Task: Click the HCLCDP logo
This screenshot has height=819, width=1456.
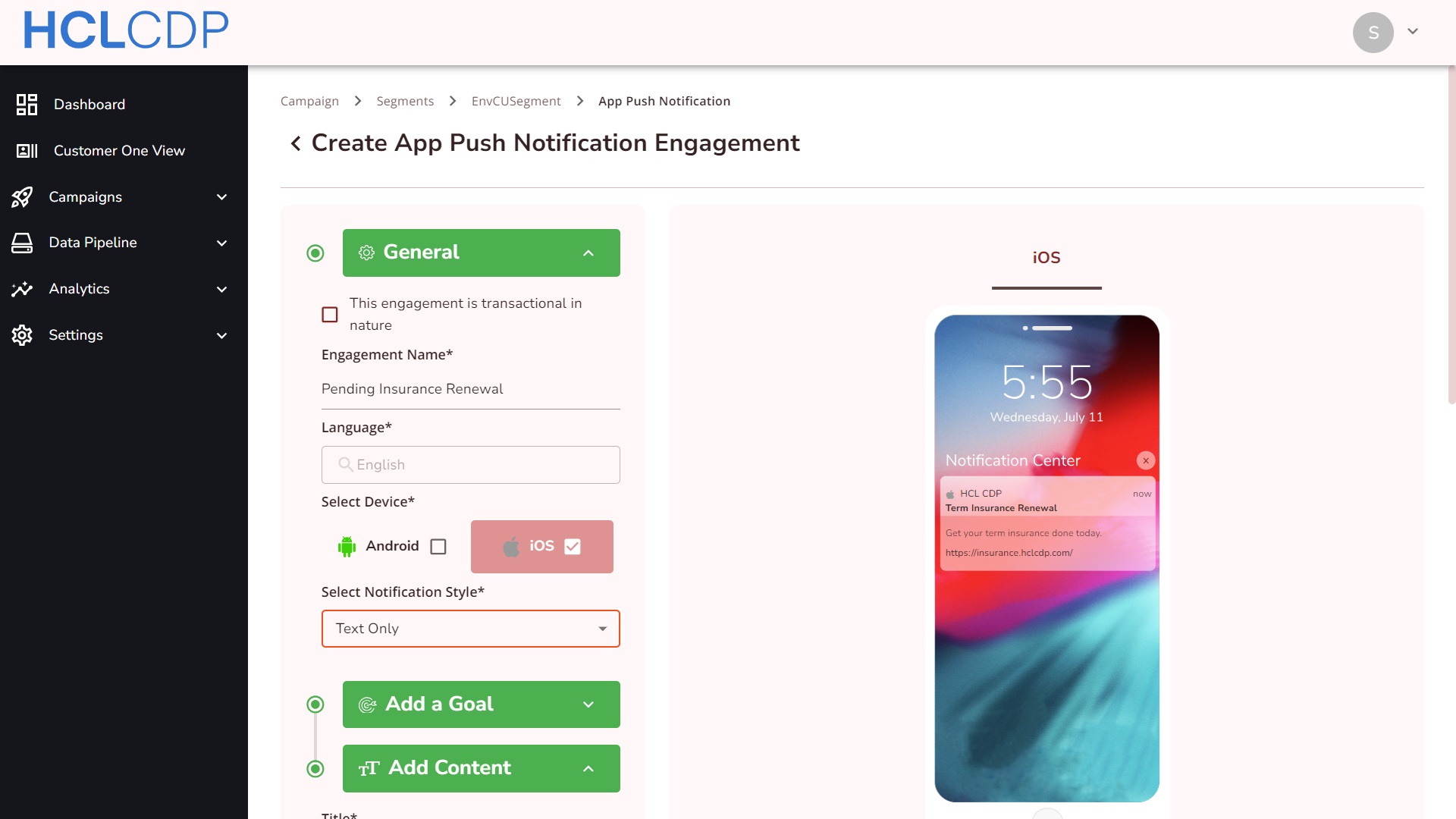Action: [126, 31]
